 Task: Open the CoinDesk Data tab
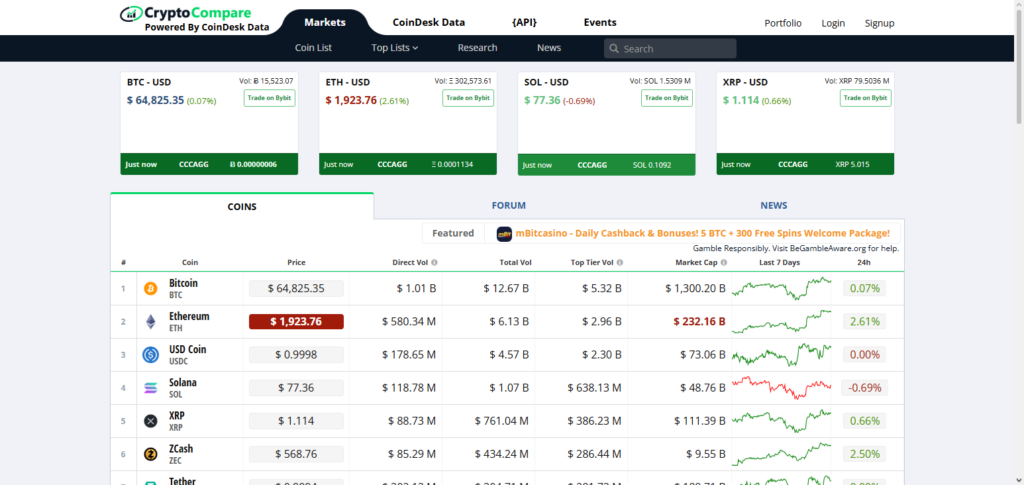[x=428, y=22]
